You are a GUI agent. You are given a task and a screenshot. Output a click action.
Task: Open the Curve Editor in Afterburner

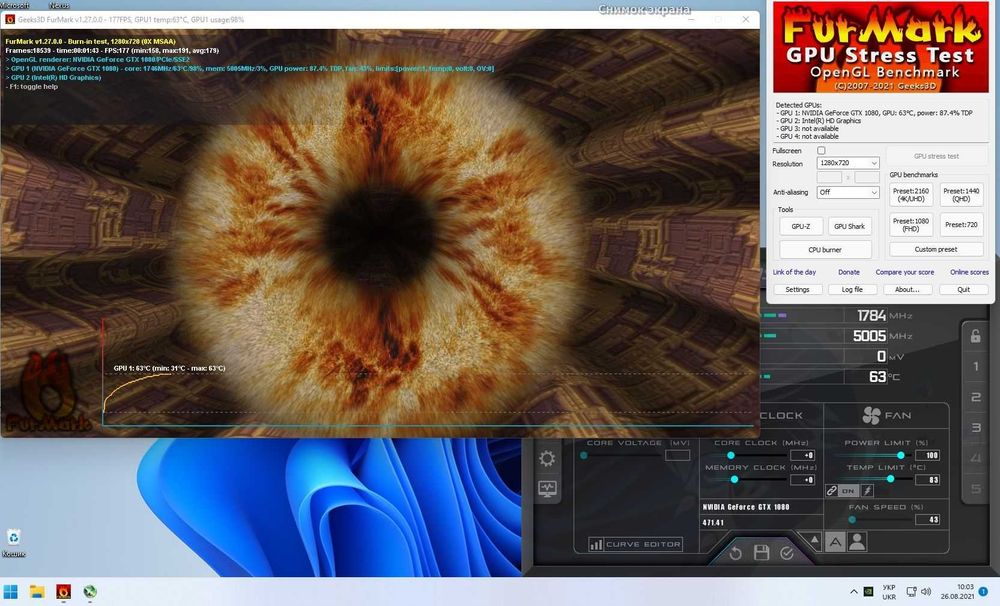pyautogui.click(x=635, y=544)
